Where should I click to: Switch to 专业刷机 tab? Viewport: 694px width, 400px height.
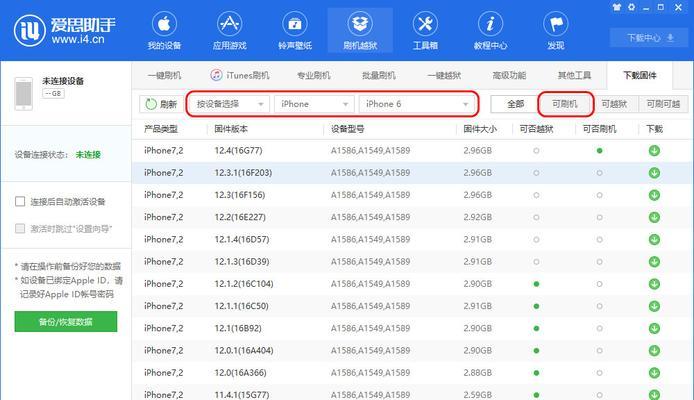tap(314, 75)
